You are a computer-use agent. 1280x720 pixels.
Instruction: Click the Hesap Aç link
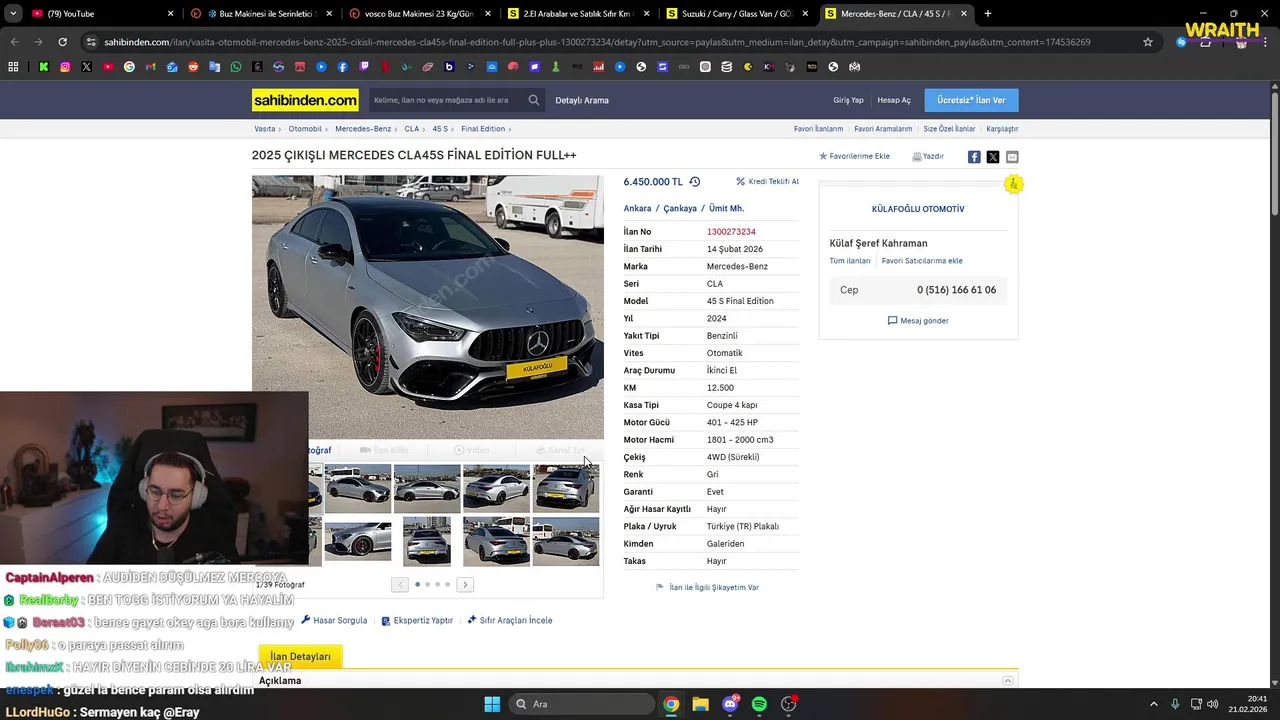pyautogui.click(x=894, y=100)
